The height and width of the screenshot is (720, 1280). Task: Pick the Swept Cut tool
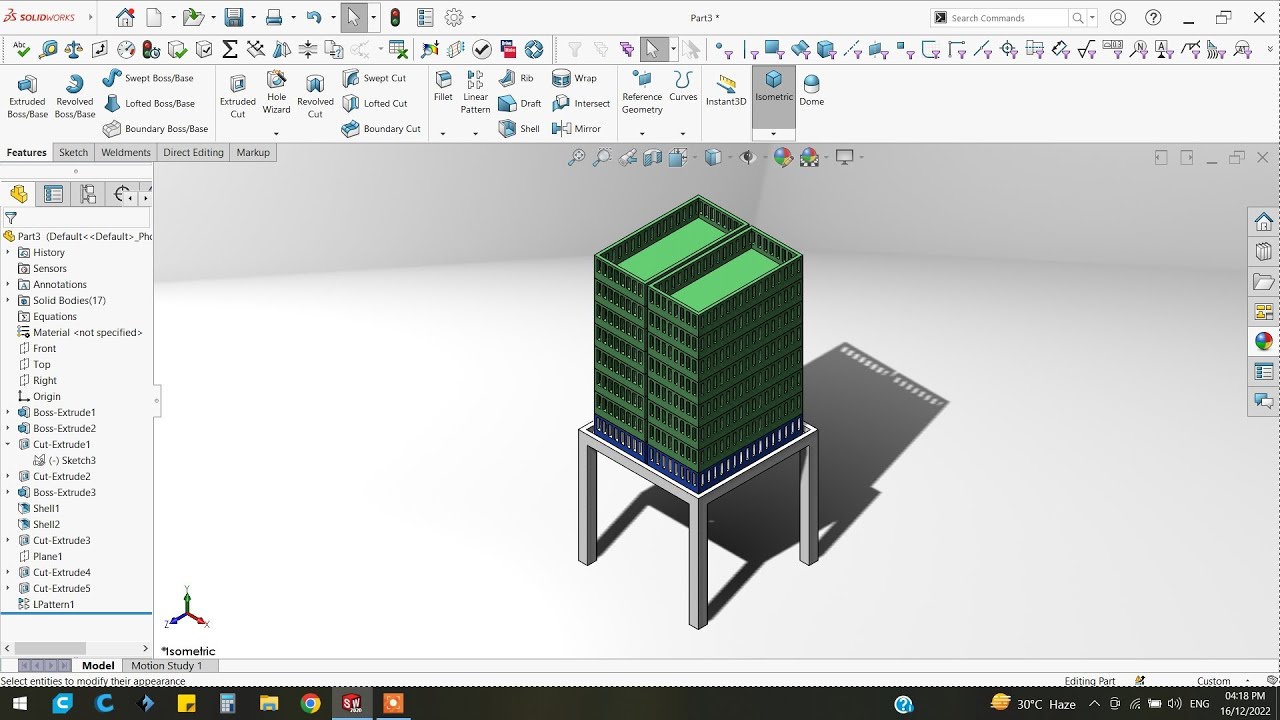click(x=374, y=78)
